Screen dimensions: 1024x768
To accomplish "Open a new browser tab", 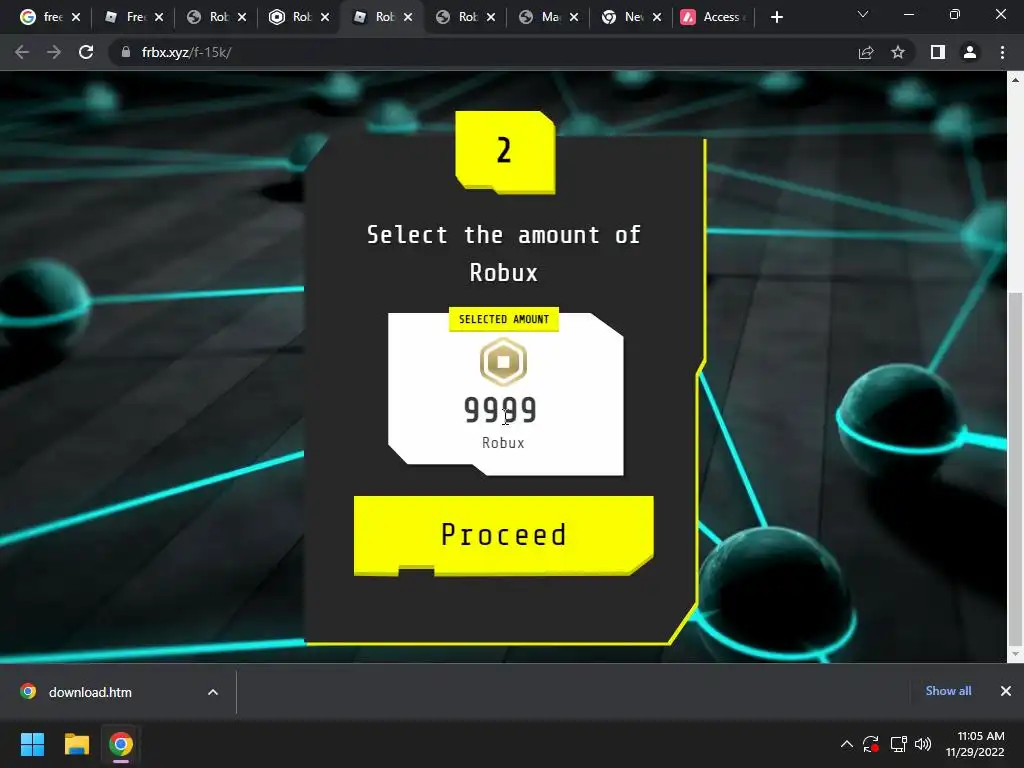I will coord(776,17).
